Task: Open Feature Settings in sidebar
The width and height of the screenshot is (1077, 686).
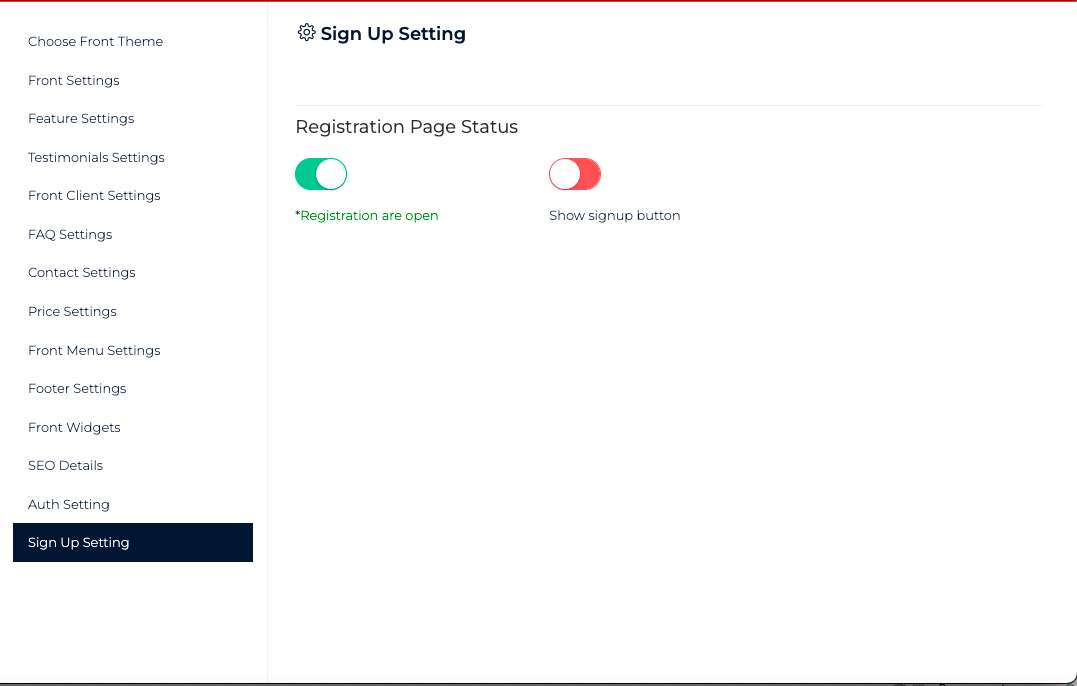Action: (81, 119)
